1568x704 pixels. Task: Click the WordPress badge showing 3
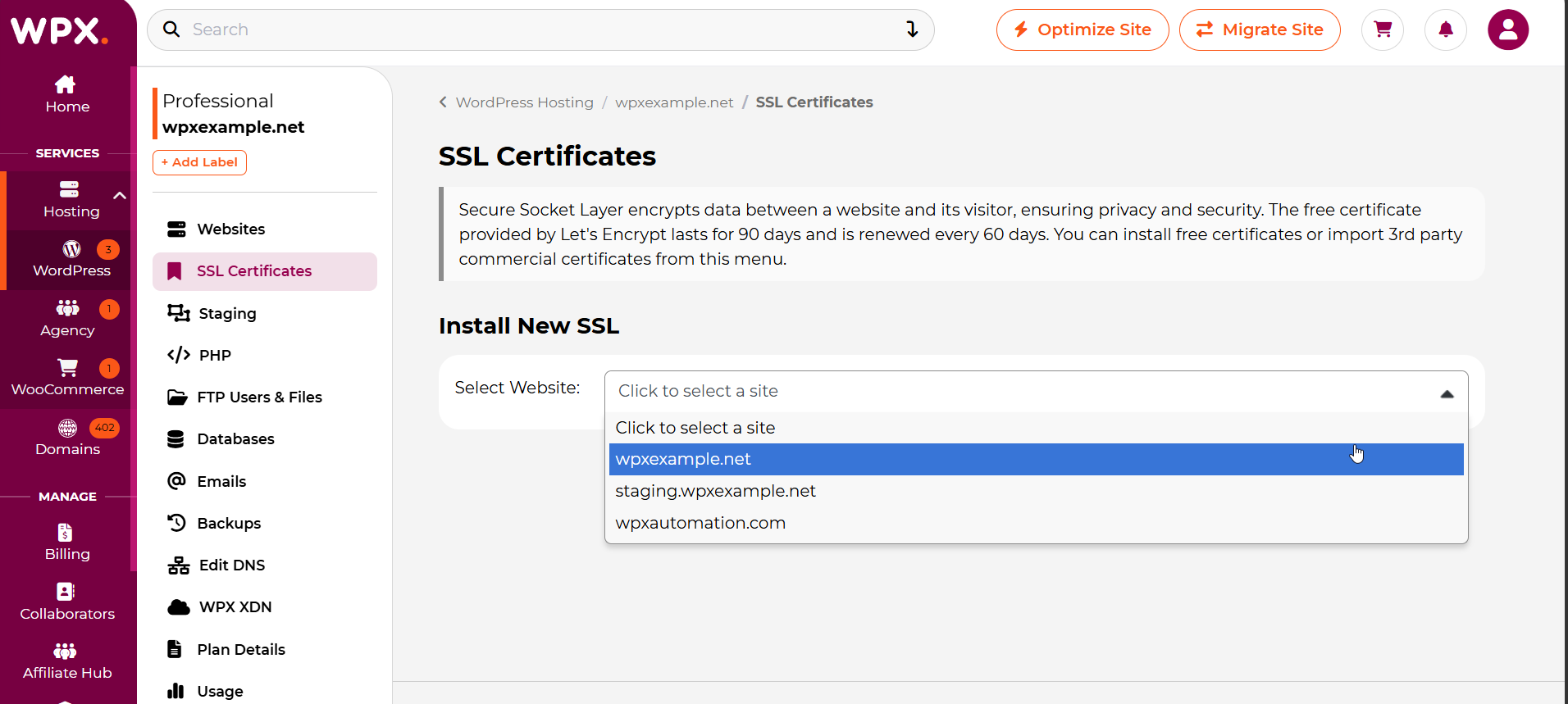(x=108, y=249)
